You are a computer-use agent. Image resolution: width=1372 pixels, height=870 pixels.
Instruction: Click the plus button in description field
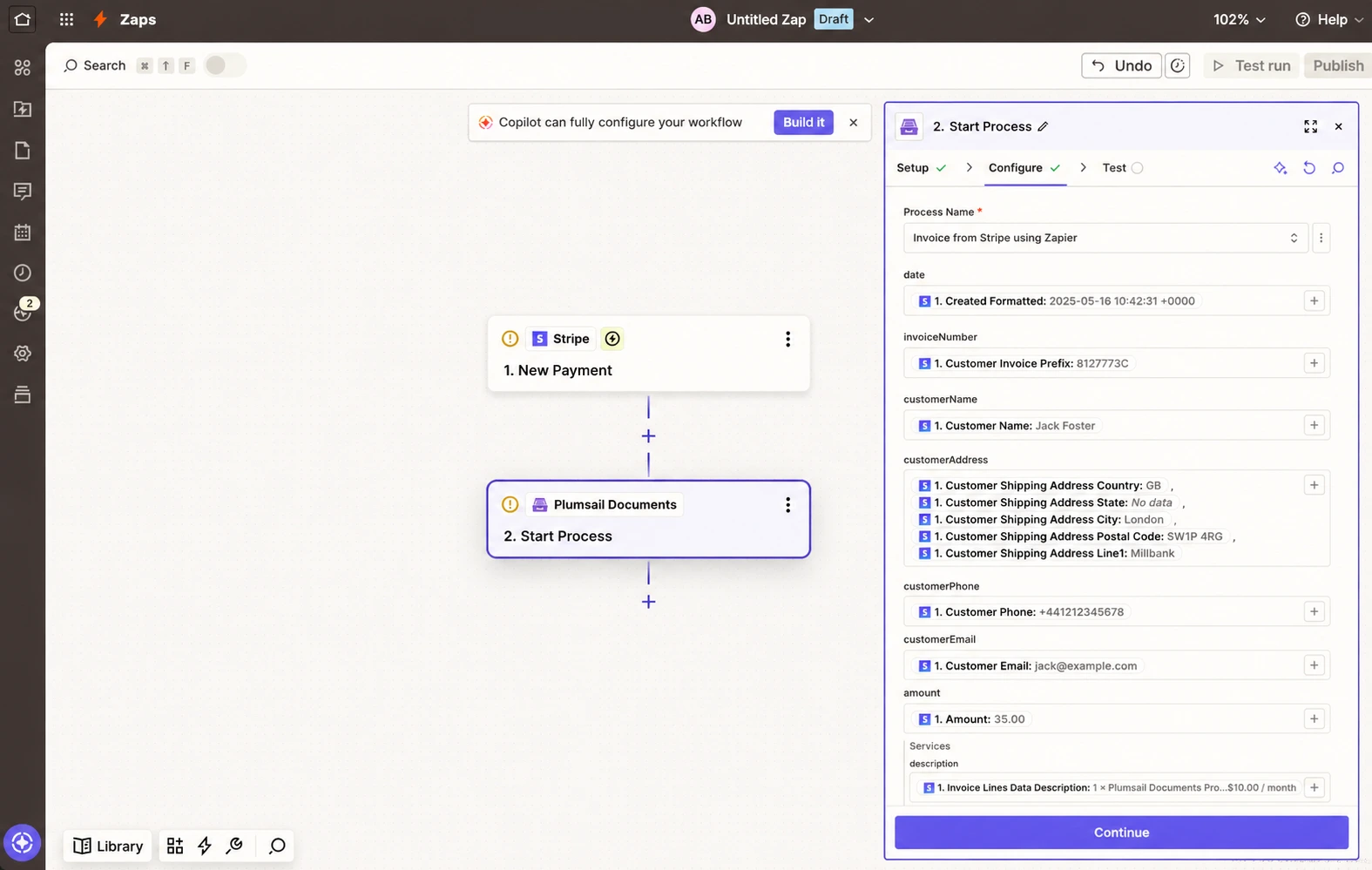click(x=1314, y=787)
